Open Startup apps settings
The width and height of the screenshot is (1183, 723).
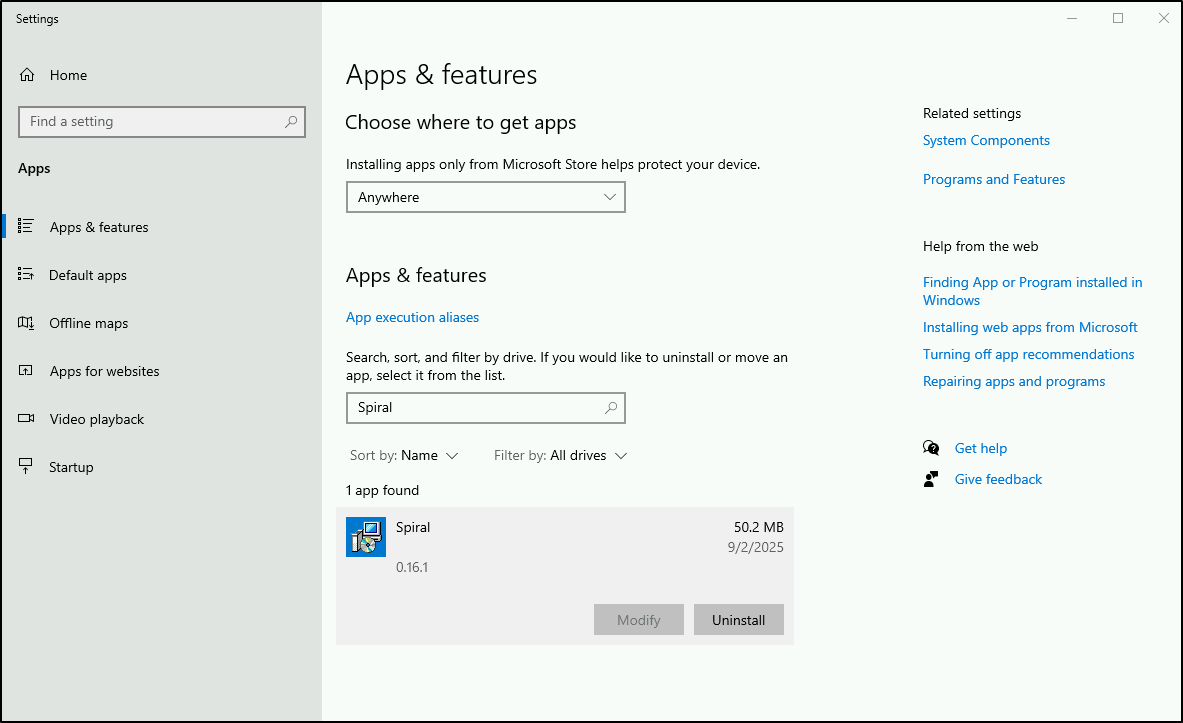[x=71, y=467]
